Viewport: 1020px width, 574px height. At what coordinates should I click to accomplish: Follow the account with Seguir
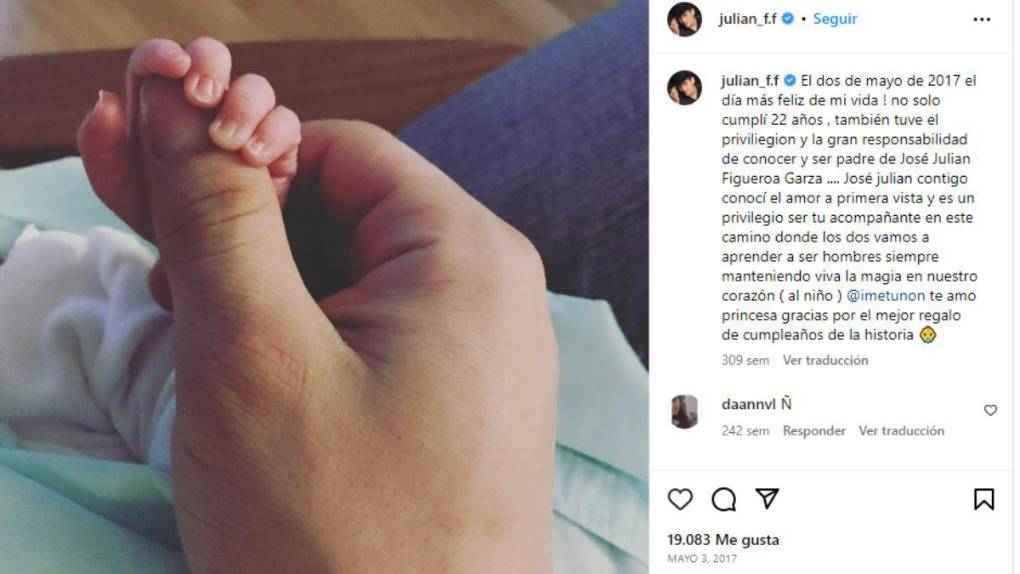pos(835,19)
